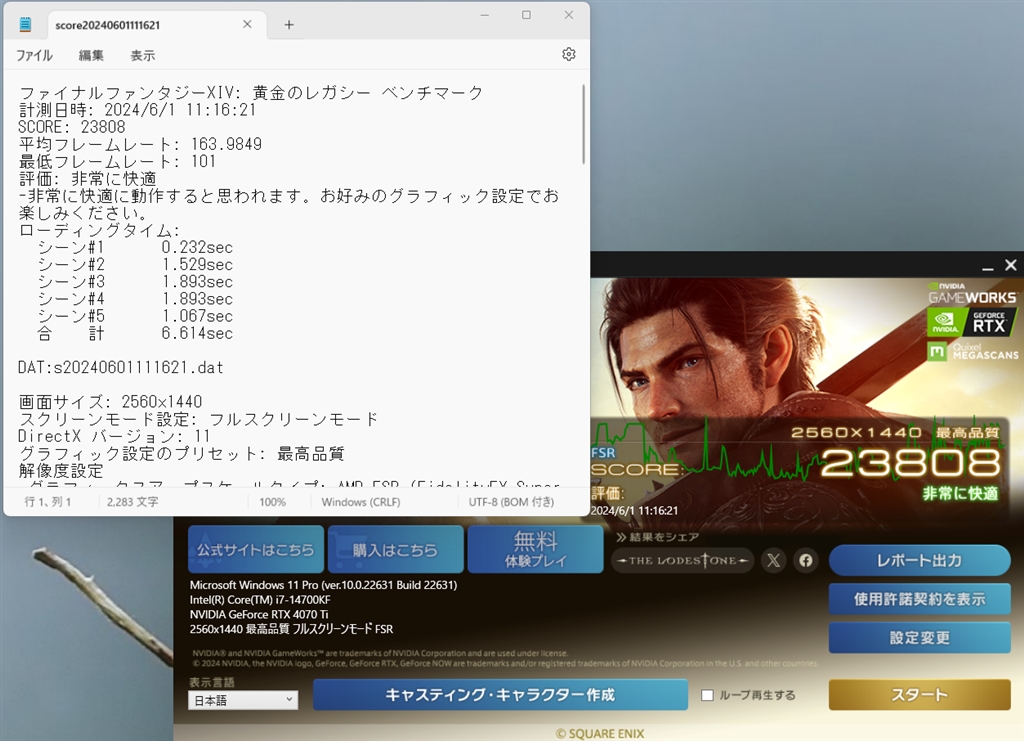This screenshot has width=1024, height=741.
Task: Click the NVIDIA GameWorks logo
Action: pyautogui.click(x=972, y=294)
